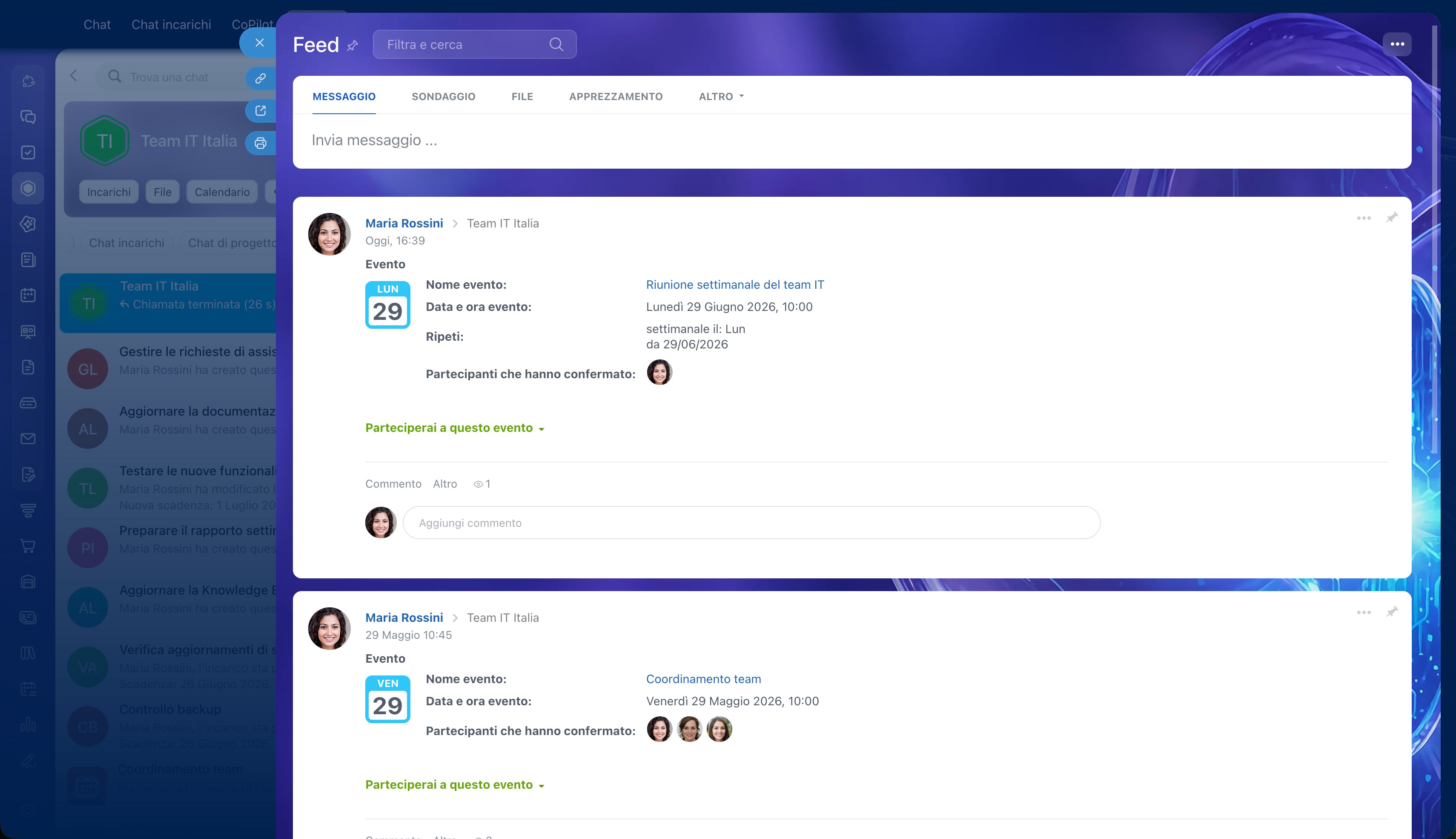This screenshot has height=839, width=1456.
Task: Open Messenger chats from left sidebar
Action: pyautogui.click(x=28, y=117)
